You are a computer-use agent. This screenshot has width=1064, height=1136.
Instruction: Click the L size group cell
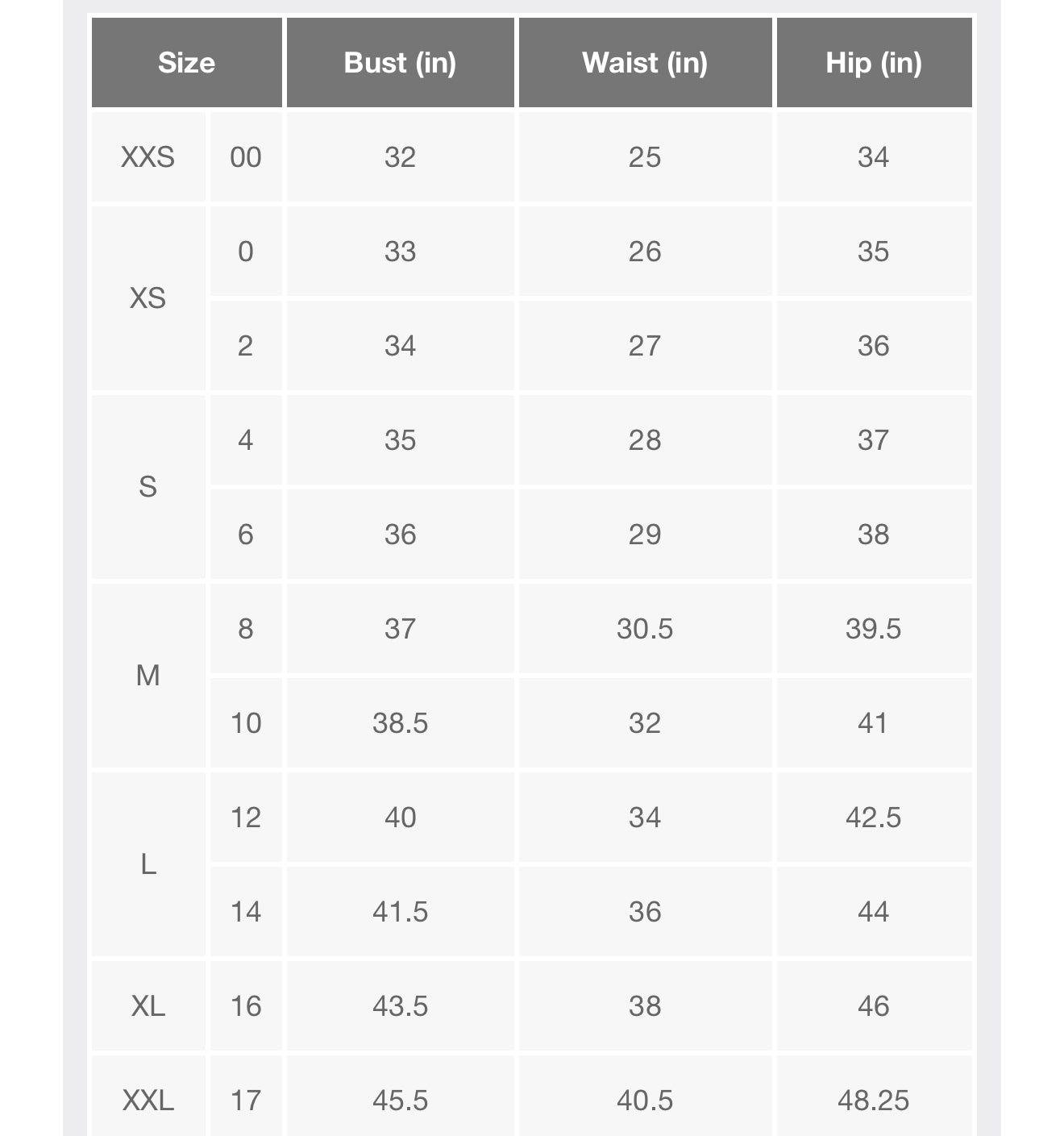148,864
